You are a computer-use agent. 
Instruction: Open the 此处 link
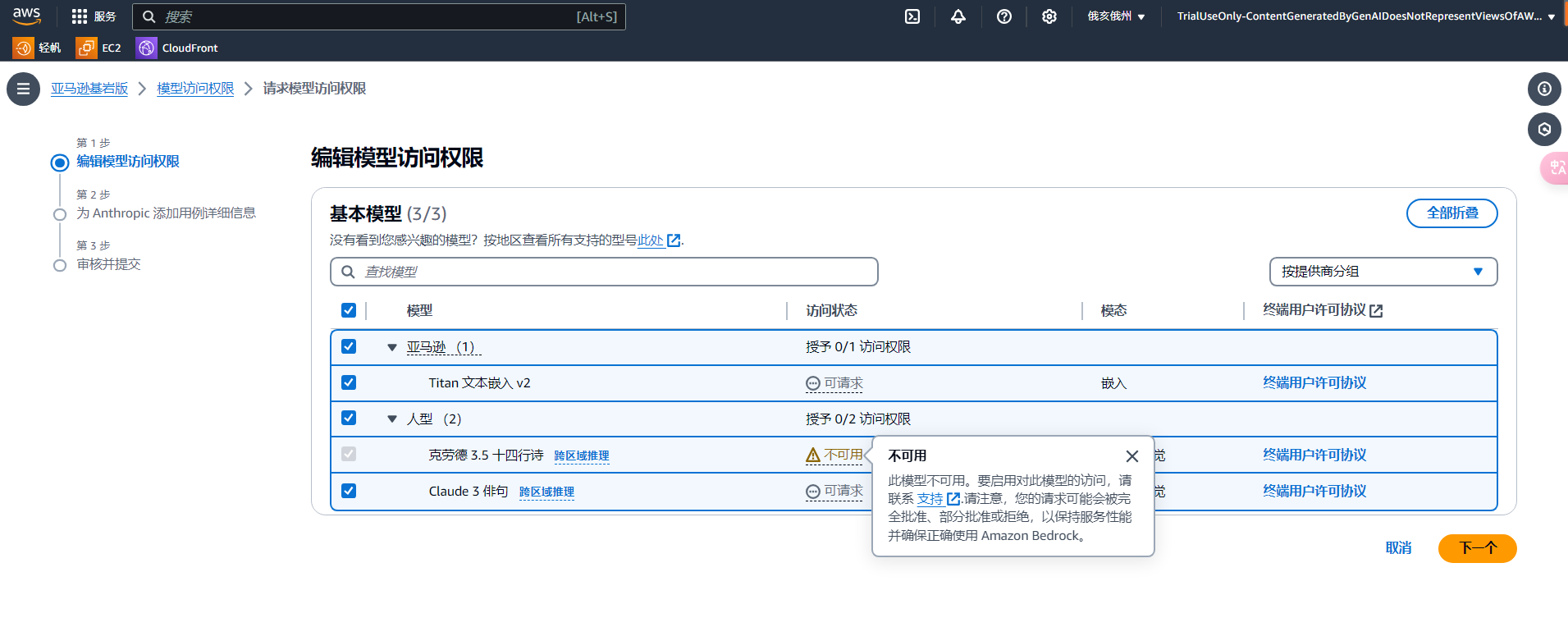[x=651, y=240]
